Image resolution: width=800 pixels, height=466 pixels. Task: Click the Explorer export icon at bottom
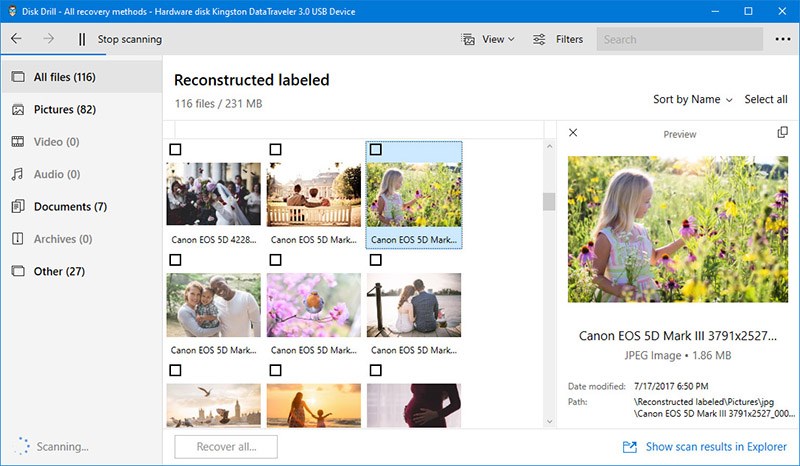630,447
